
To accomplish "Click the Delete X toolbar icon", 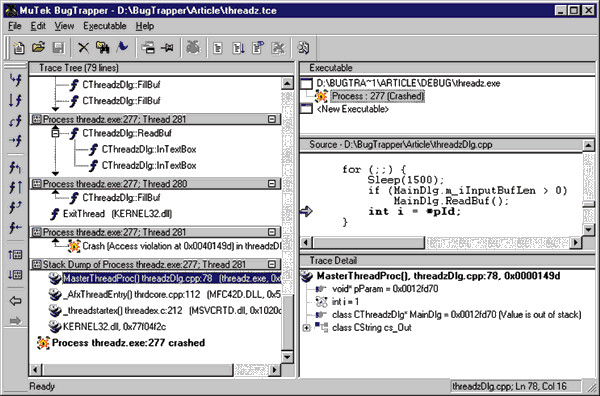I will coord(83,48).
